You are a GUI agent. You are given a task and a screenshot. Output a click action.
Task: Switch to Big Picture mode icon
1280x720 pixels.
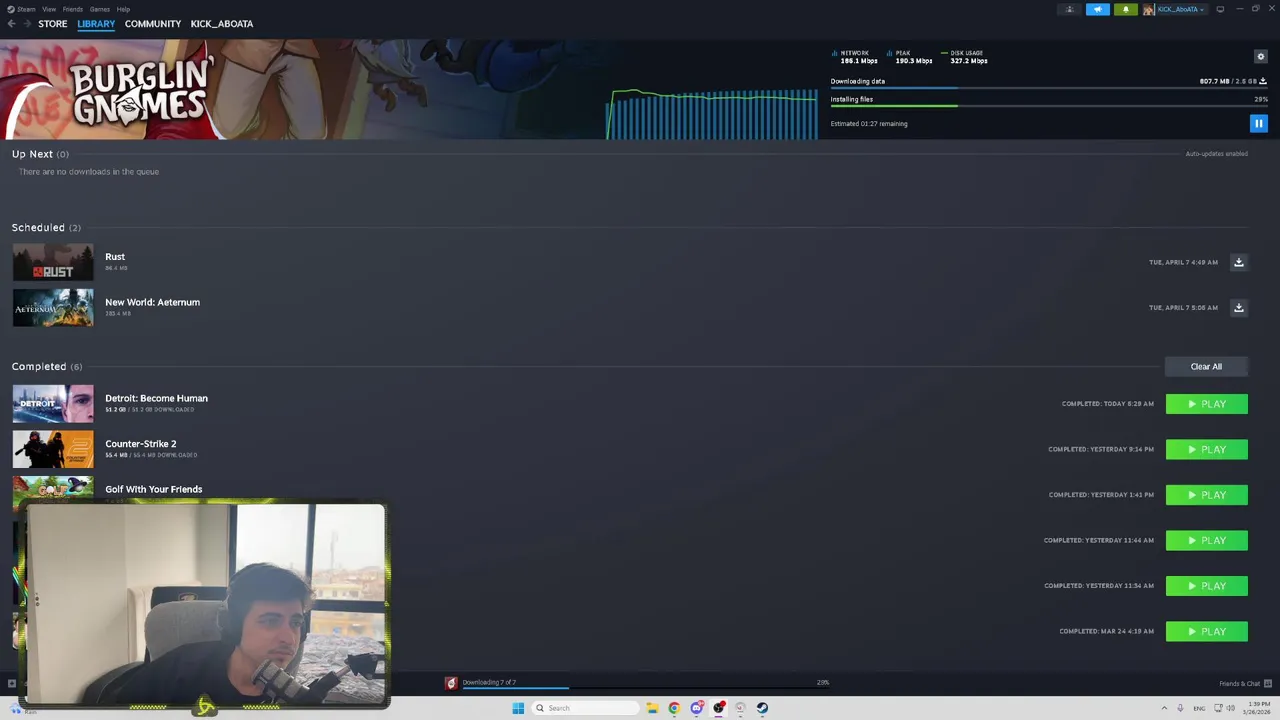(1220, 9)
